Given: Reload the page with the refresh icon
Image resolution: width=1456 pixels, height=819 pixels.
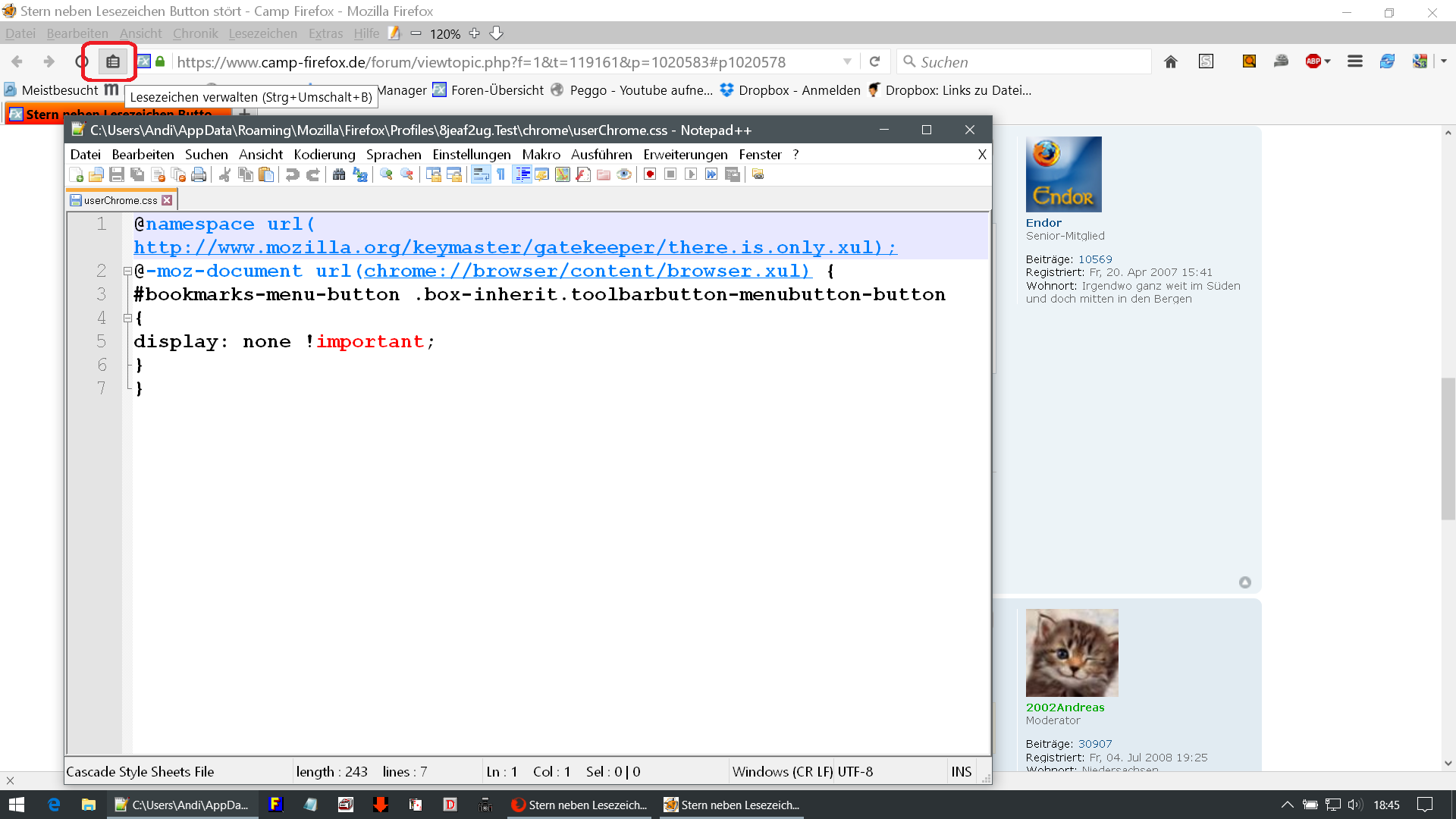Looking at the screenshot, I should pos(874,62).
